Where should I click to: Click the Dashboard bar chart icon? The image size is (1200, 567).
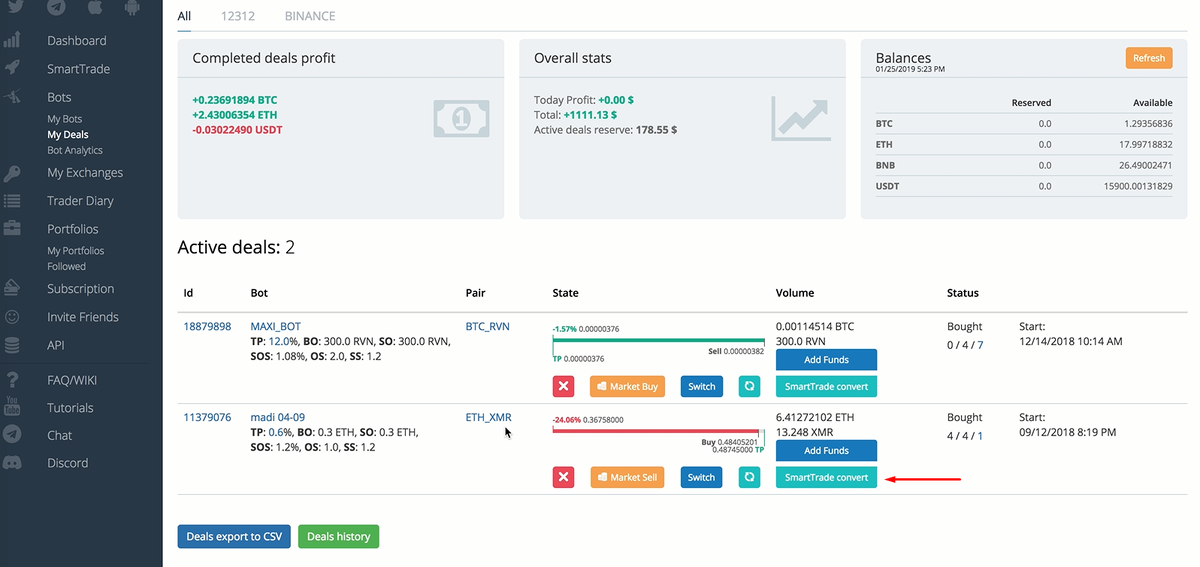[x=12, y=41]
